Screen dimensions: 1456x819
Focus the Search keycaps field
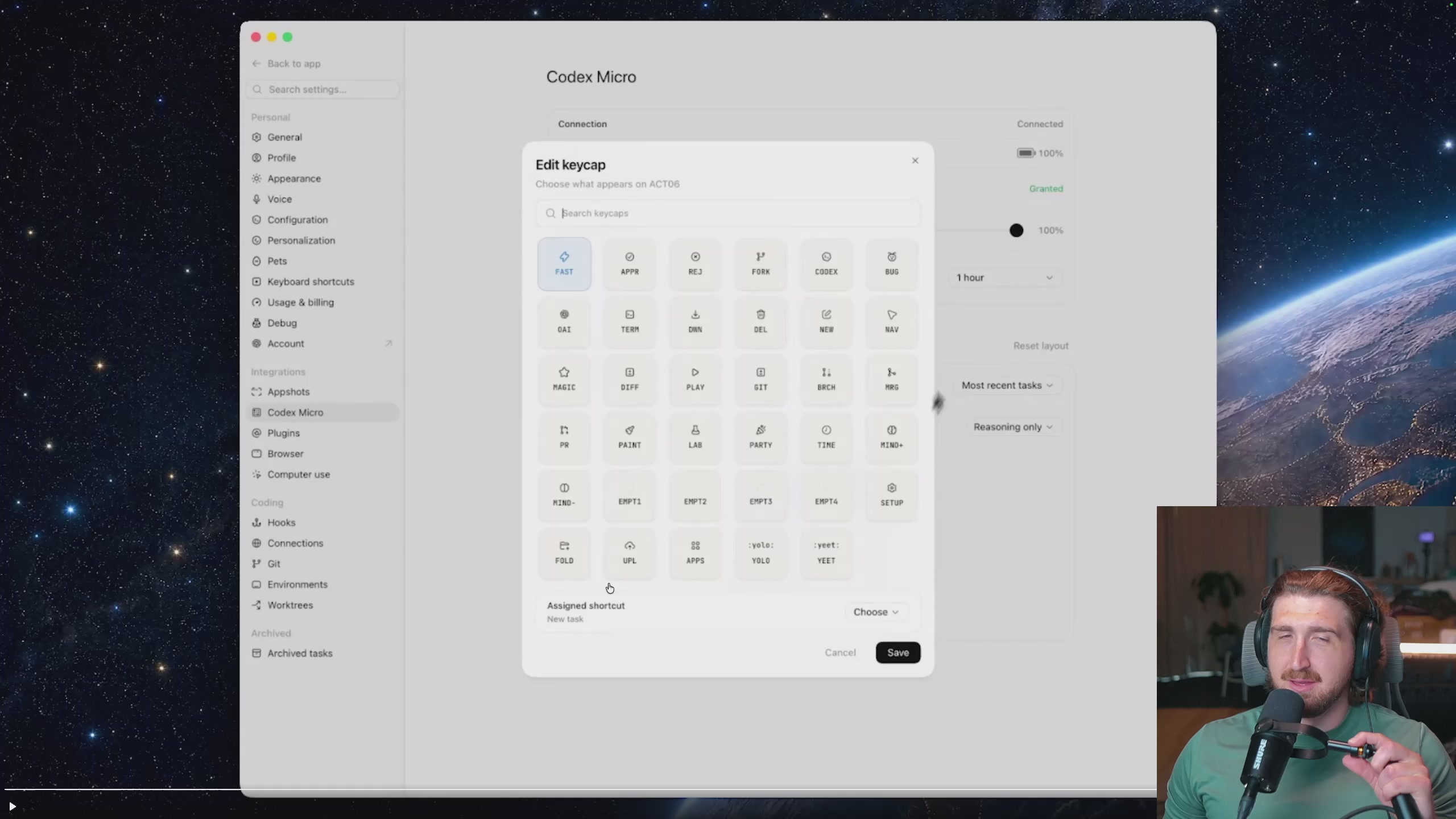pyautogui.click(x=728, y=213)
